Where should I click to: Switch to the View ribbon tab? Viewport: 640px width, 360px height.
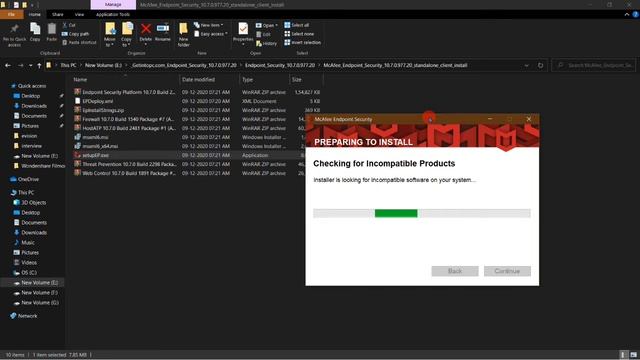[x=79, y=15]
